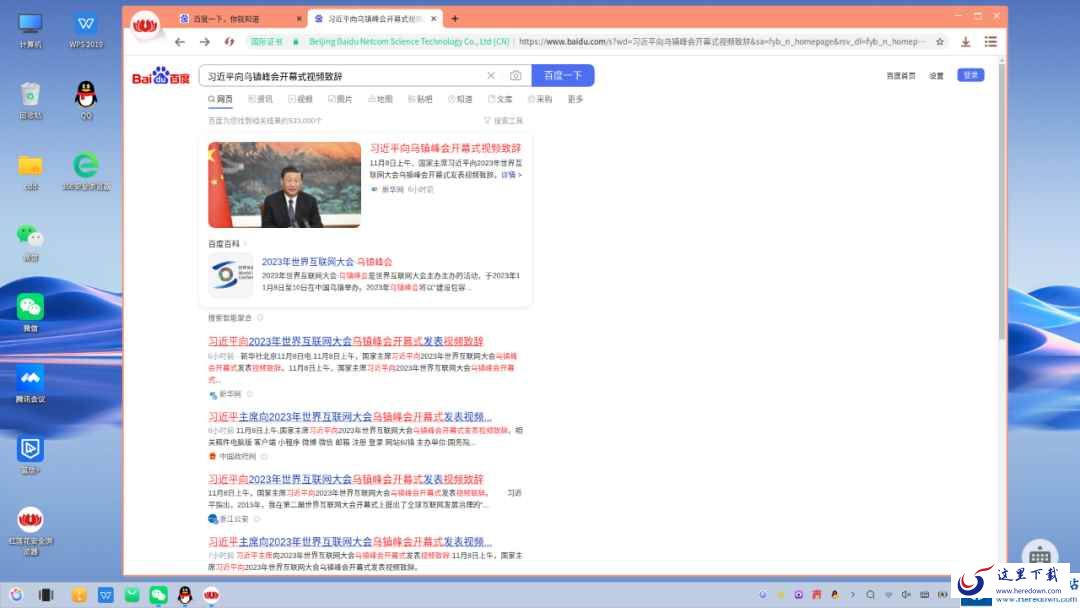
Task: Open the green e browser desktop icon
Action: pyautogui.click(x=86, y=171)
